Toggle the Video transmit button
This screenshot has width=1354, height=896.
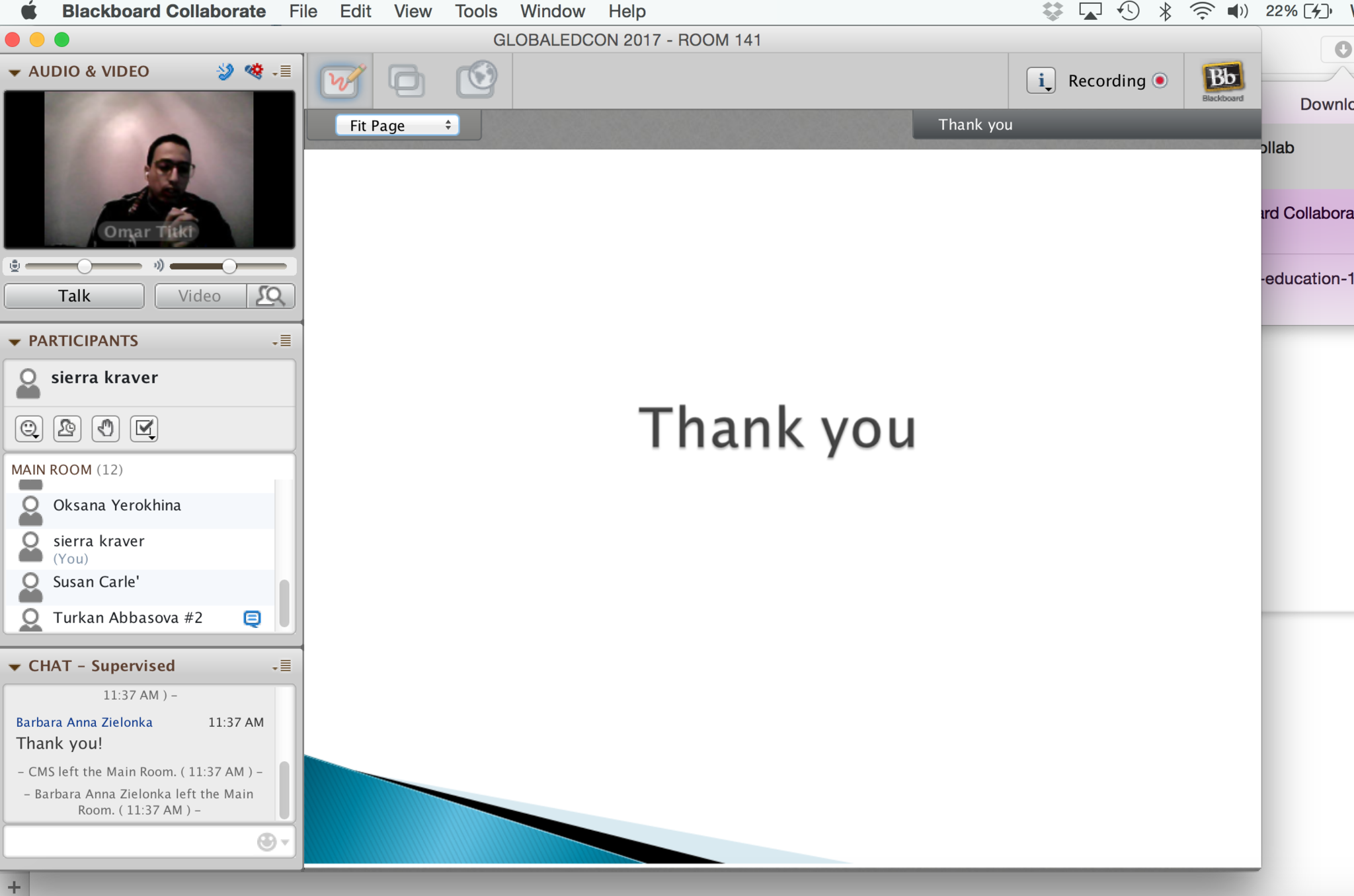coord(200,296)
